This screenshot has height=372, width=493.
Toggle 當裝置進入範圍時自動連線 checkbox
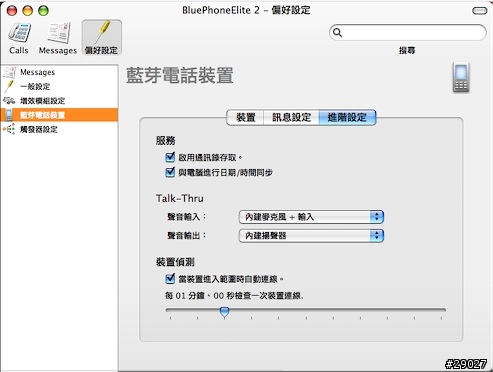pyautogui.click(x=170, y=278)
